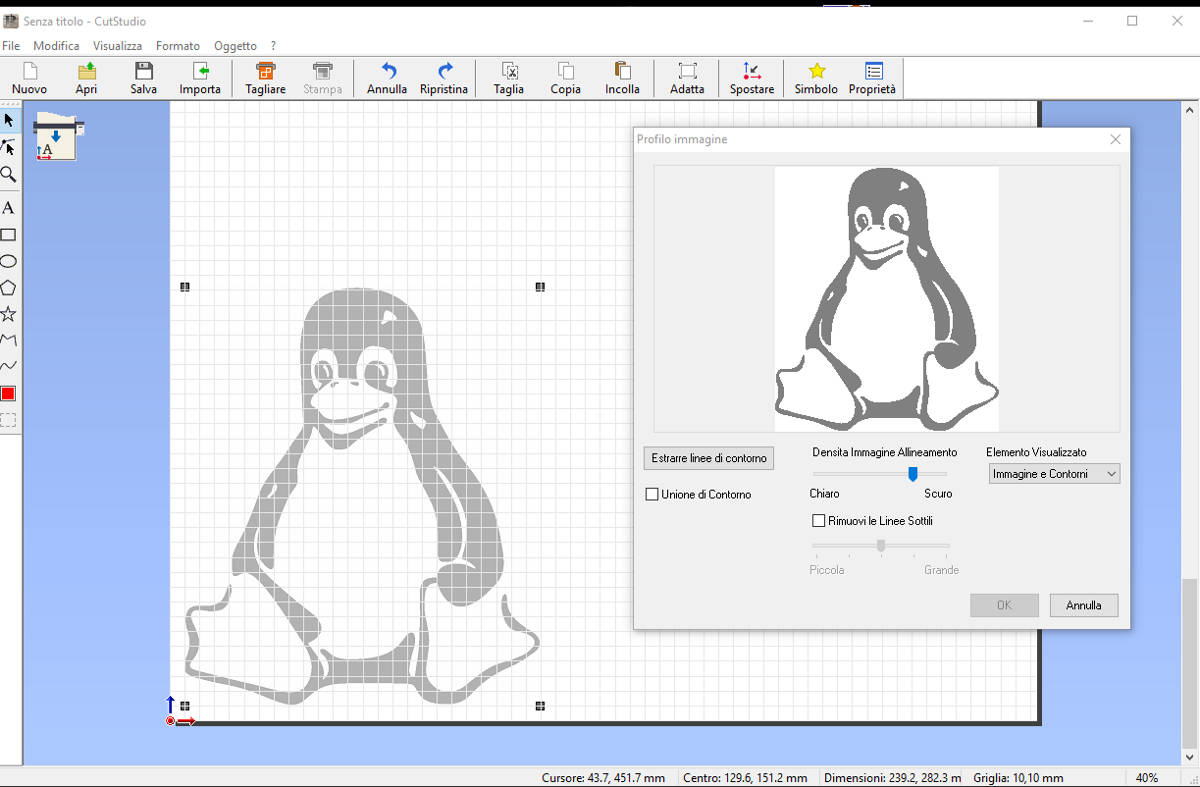The height and width of the screenshot is (787, 1200).
Task: Select the arrow selection tool
Action: [8, 120]
